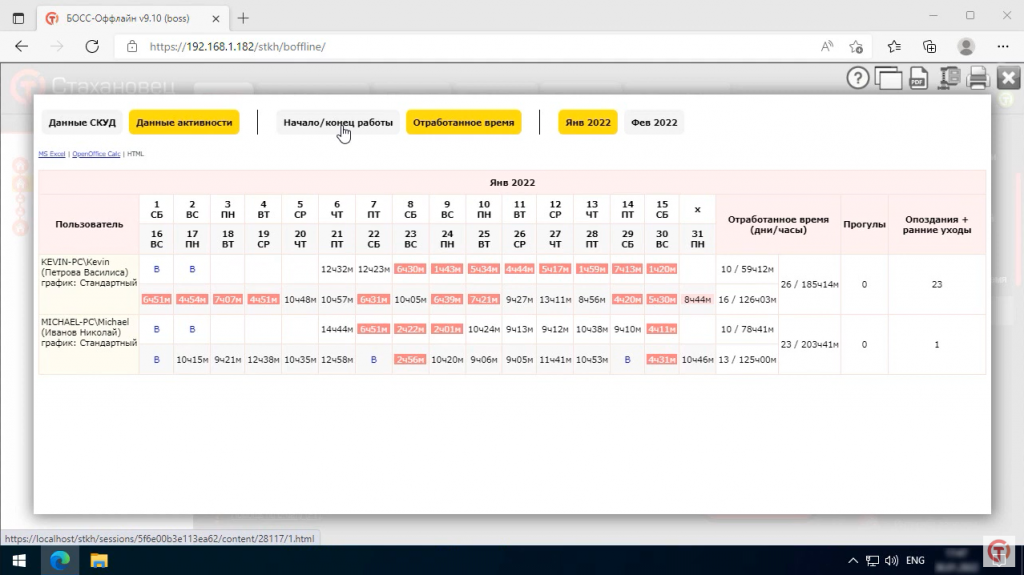1024x575 pixels.
Task: Close the БОСС-Оффлайн tab
Action: [216, 18]
